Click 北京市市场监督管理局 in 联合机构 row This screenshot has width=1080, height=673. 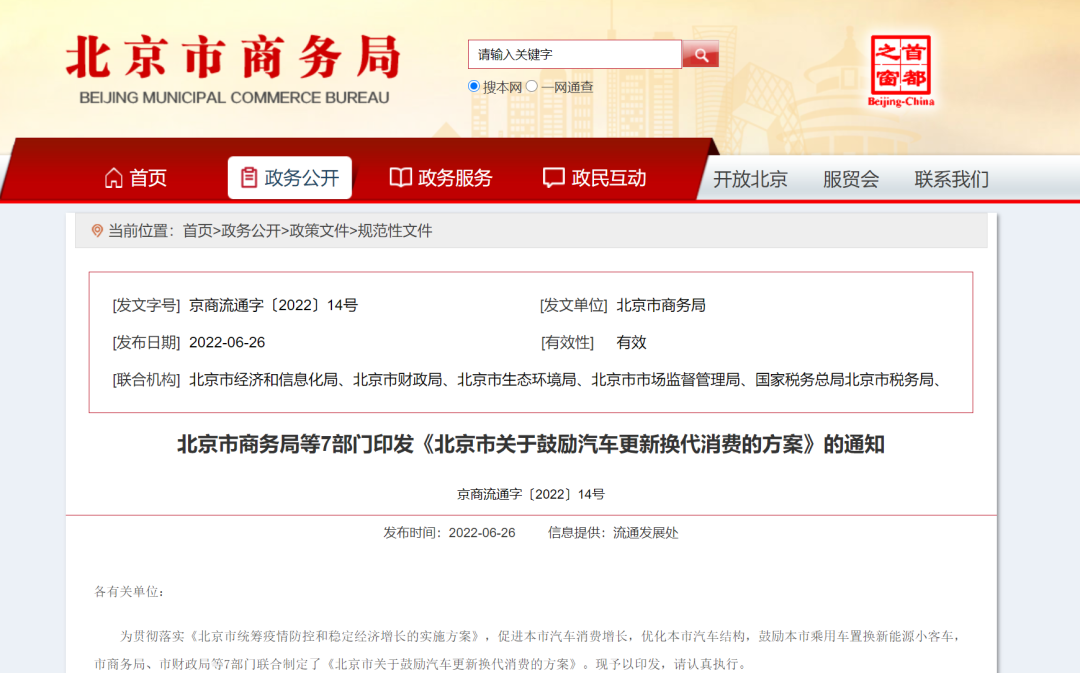pyautogui.click(x=665, y=380)
